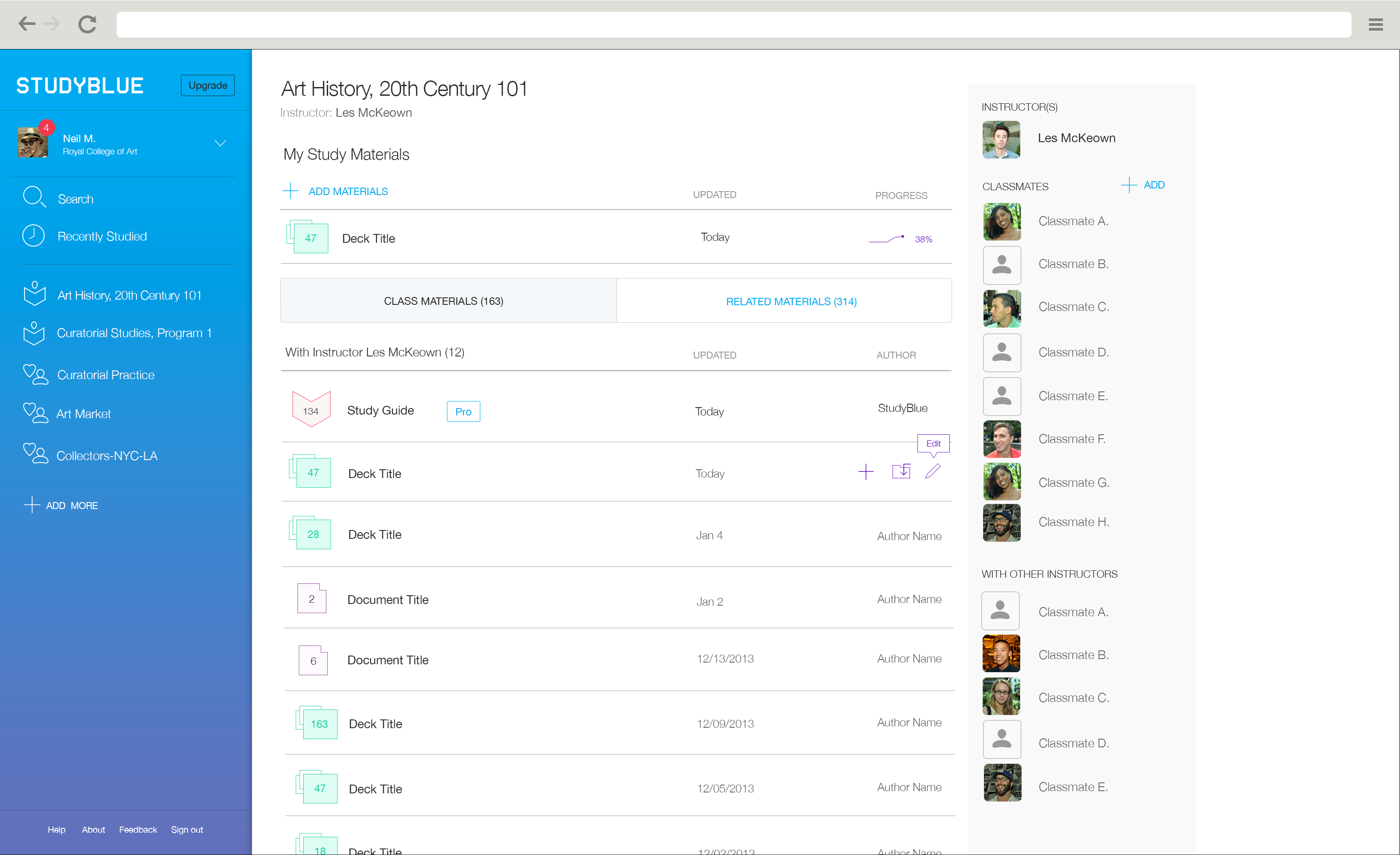Select the Art Market group icon
This screenshot has height=855, width=1400.
click(35, 413)
